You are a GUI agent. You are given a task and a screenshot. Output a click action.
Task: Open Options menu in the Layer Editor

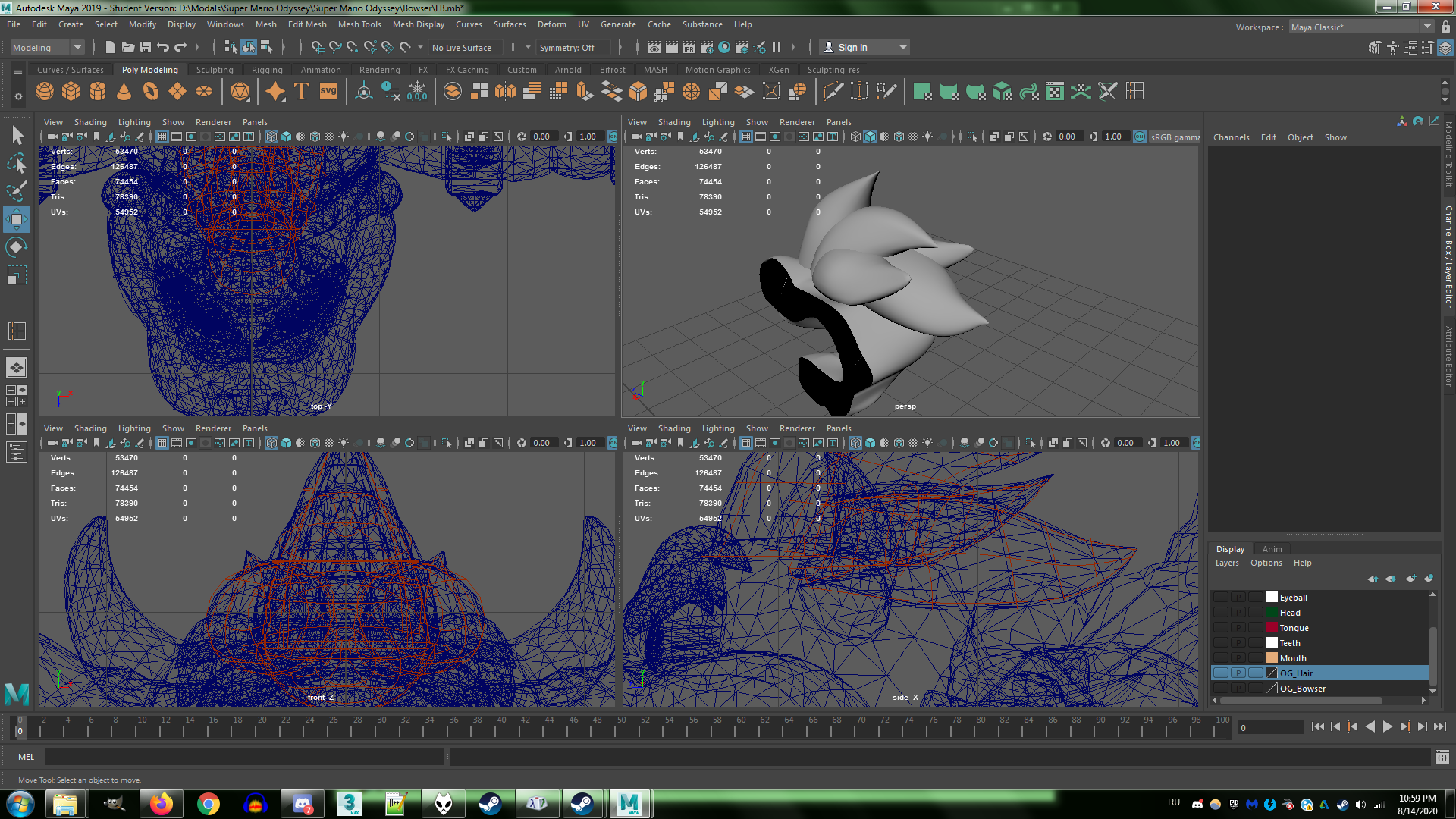1266,563
